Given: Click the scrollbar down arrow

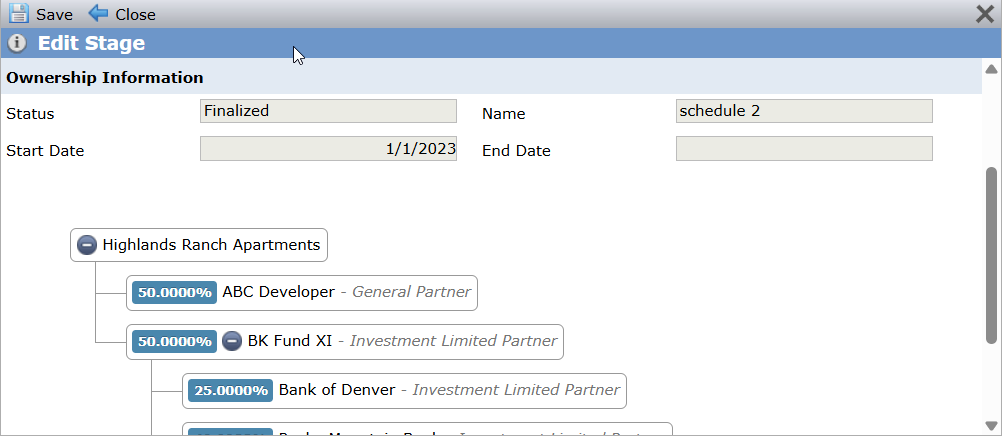Looking at the screenshot, I should point(991,425).
